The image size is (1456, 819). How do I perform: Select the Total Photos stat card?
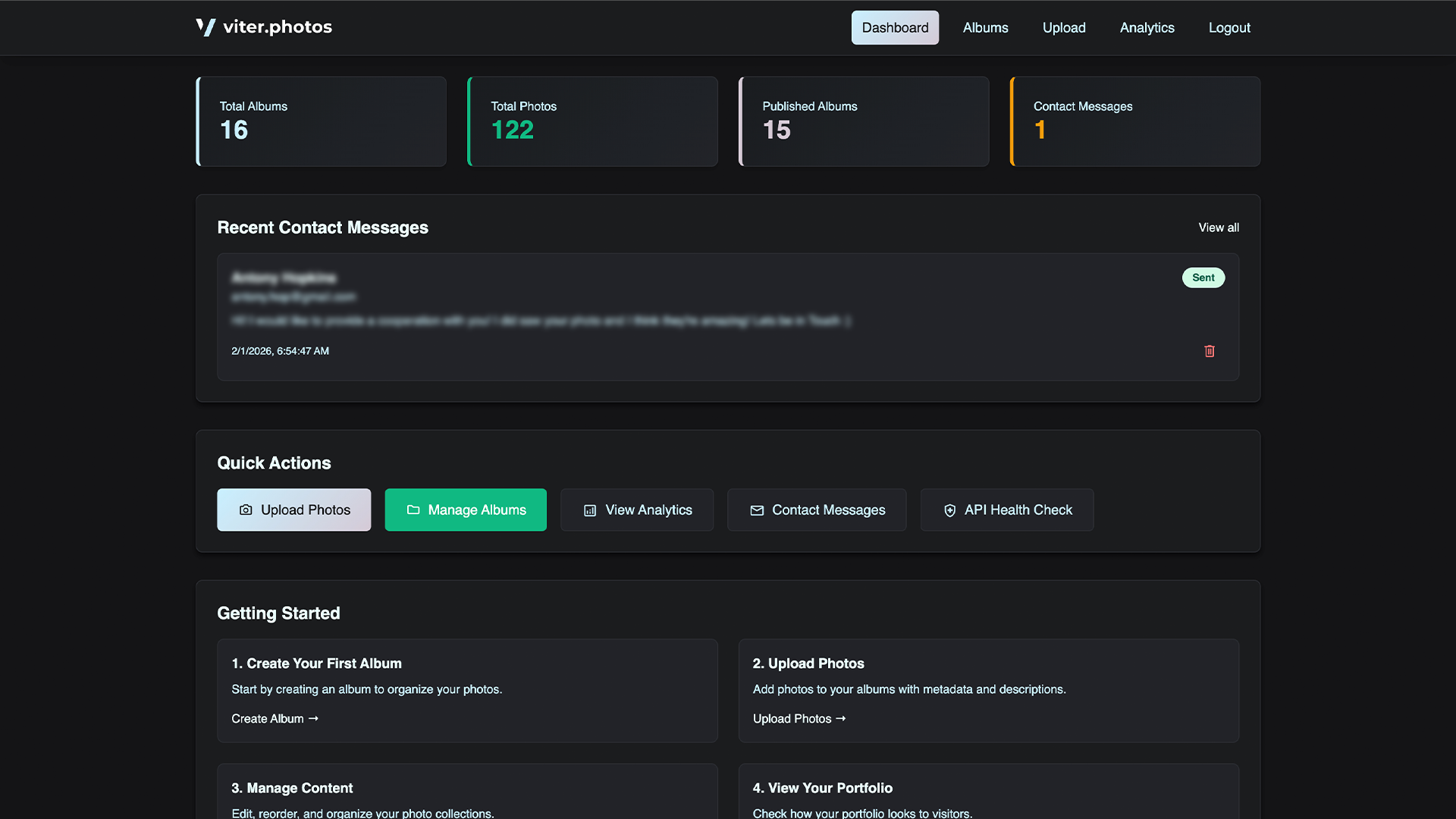point(593,121)
